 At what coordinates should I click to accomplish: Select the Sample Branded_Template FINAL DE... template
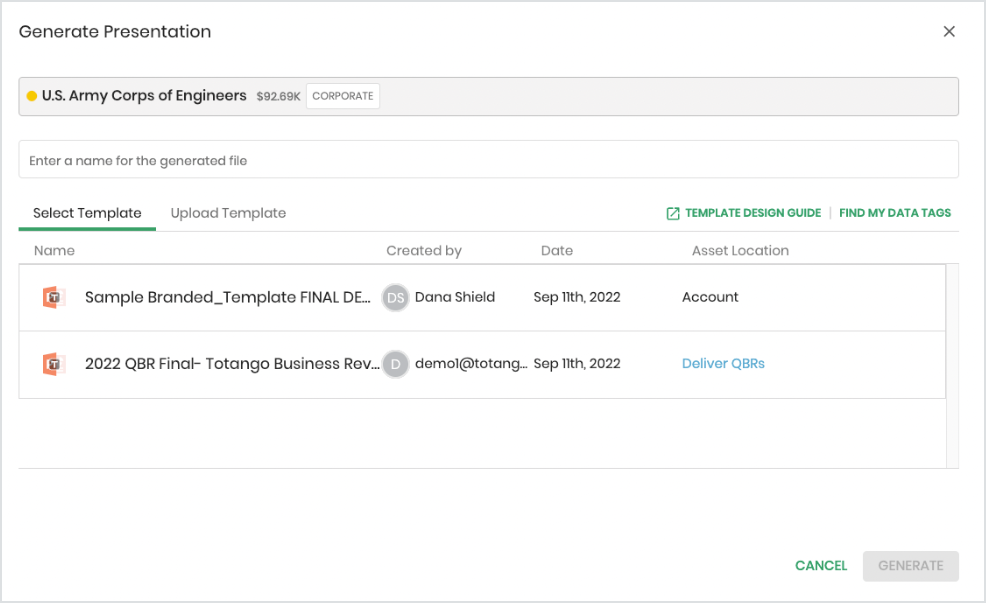coord(482,297)
